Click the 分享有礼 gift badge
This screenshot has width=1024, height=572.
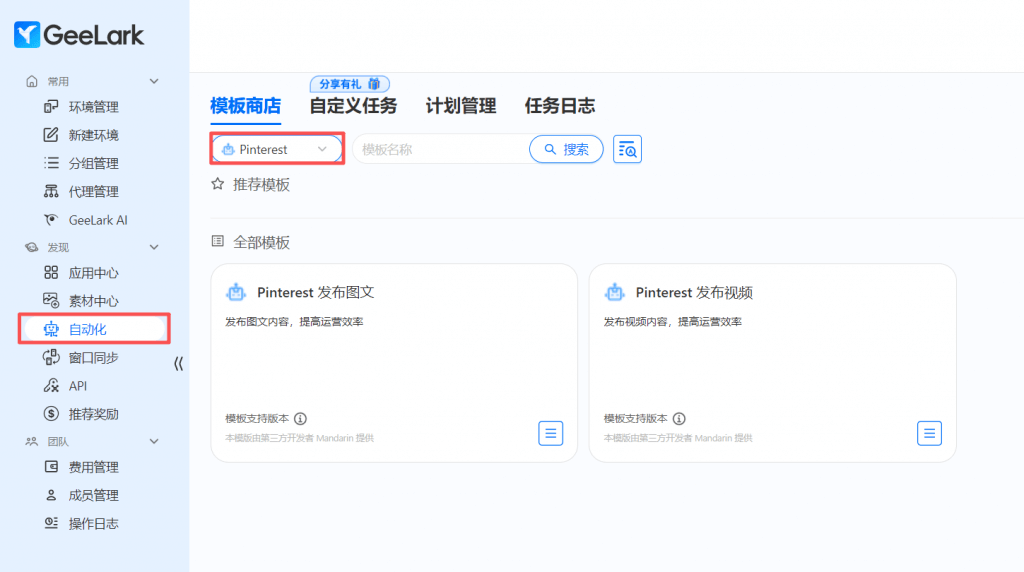point(349,84)
